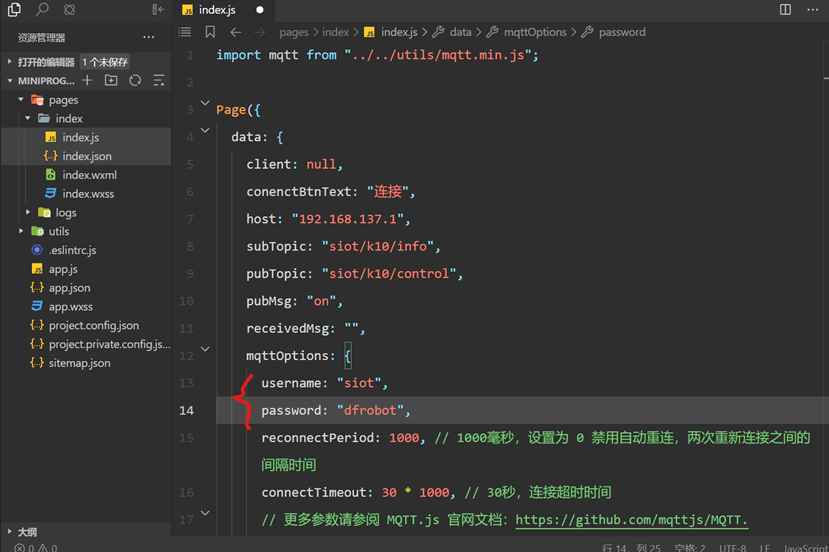Open the search icon in top bar
The height and width of the screenshot is (552, 829).
click(42, 9)
